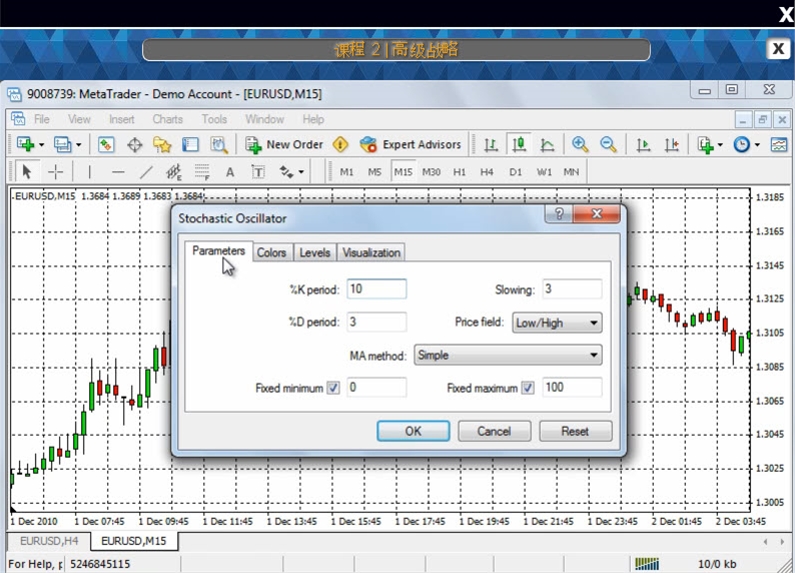Click the %K period input field
Screen dimensions: 795x573
tap(377, 289)
